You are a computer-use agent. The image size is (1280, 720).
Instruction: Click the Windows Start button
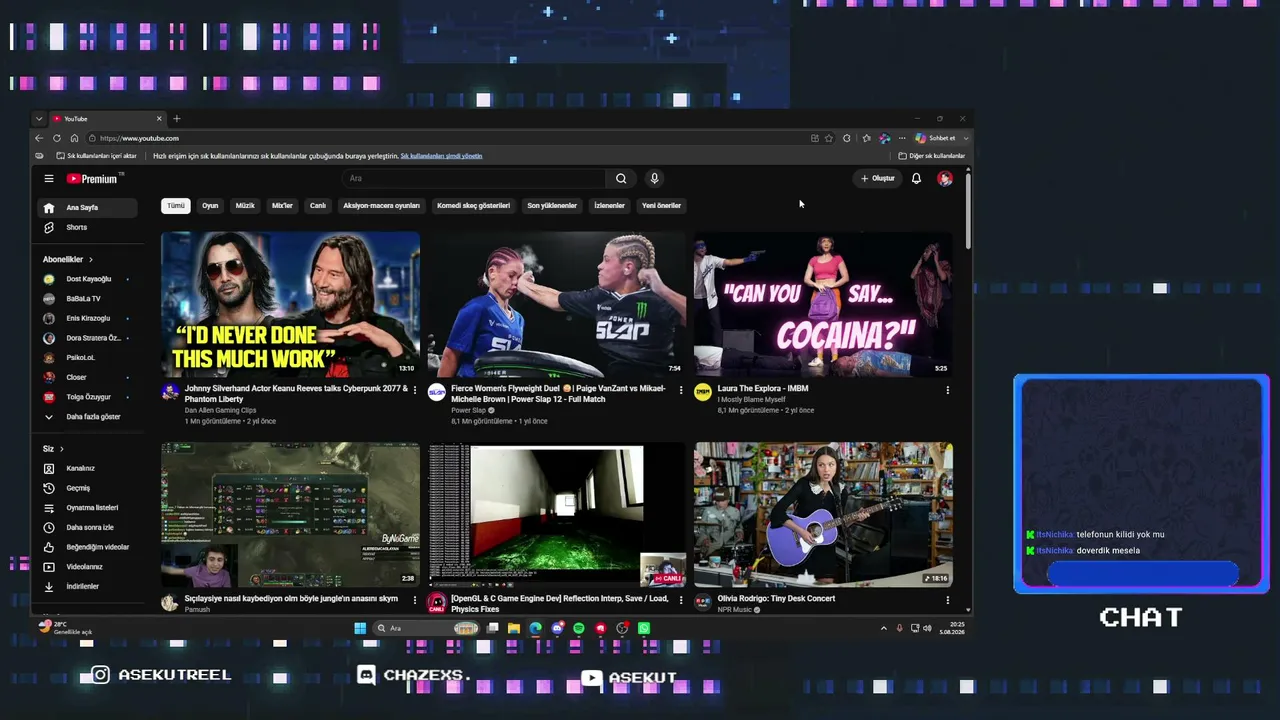pos(360,628)
